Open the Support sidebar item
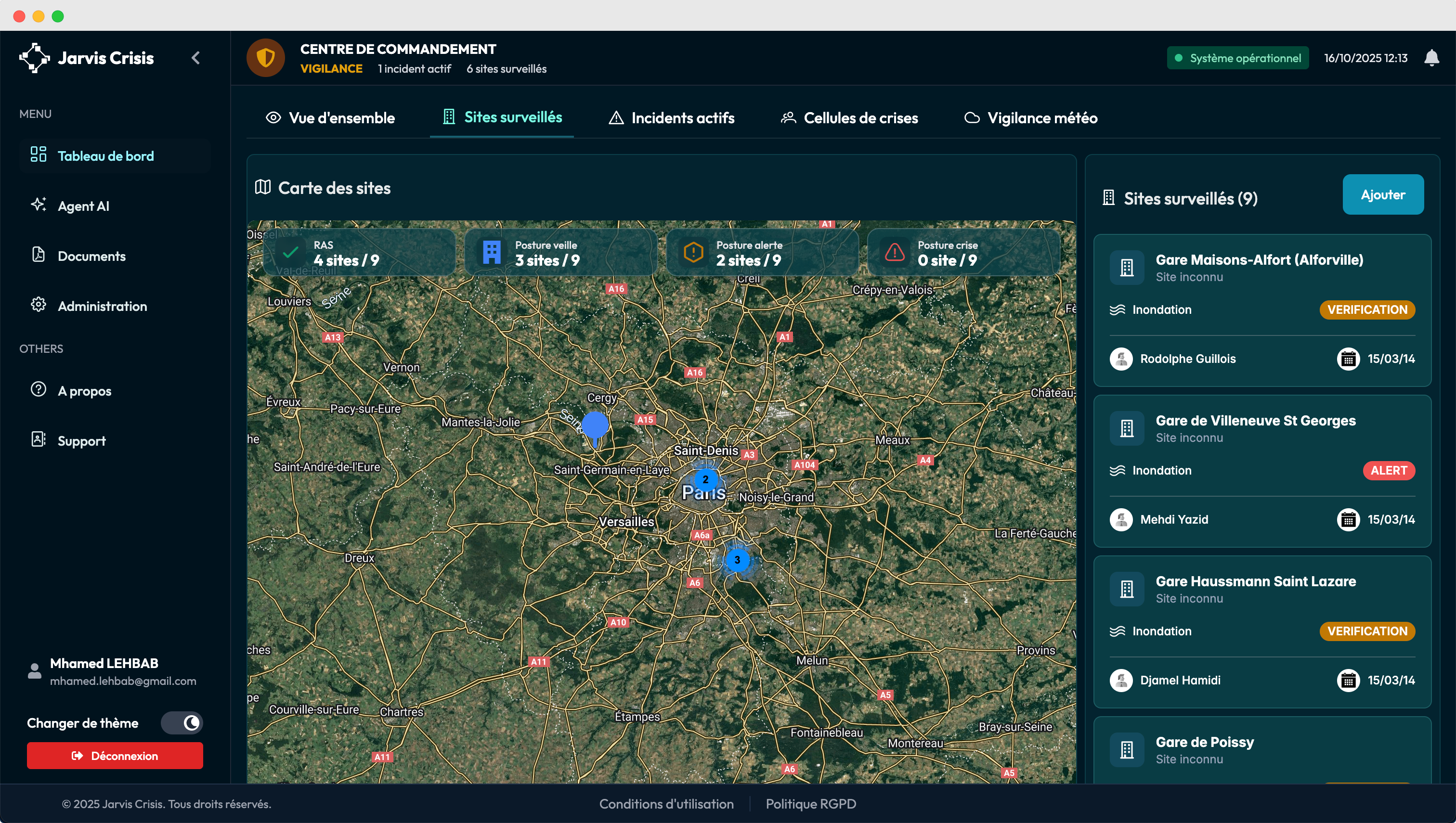1456x823 pixels. tap(81, 440)
